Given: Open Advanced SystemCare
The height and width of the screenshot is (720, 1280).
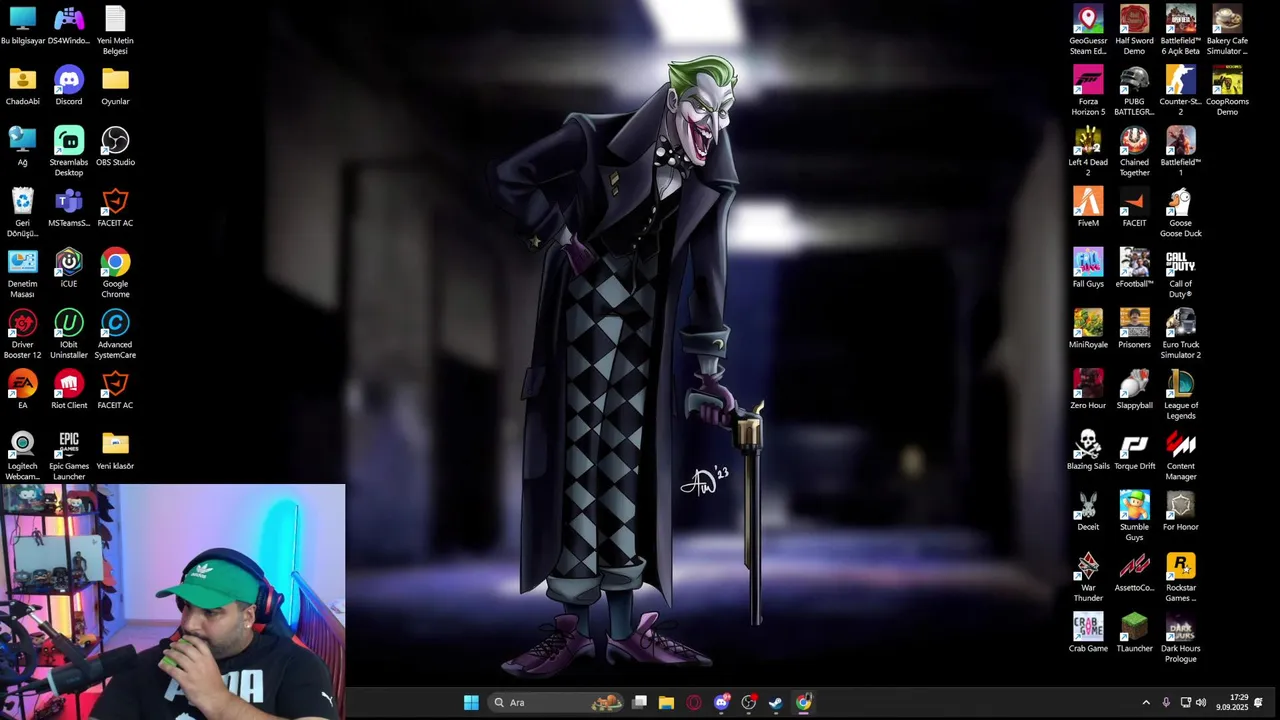Looking at the screenshot, I should click(115, 335).
